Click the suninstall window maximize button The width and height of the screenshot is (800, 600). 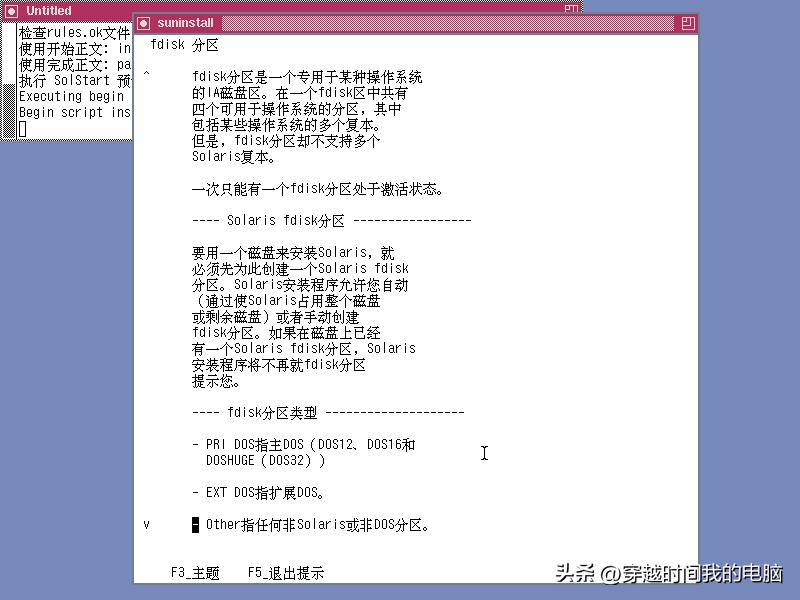click(x=688, y=23)
